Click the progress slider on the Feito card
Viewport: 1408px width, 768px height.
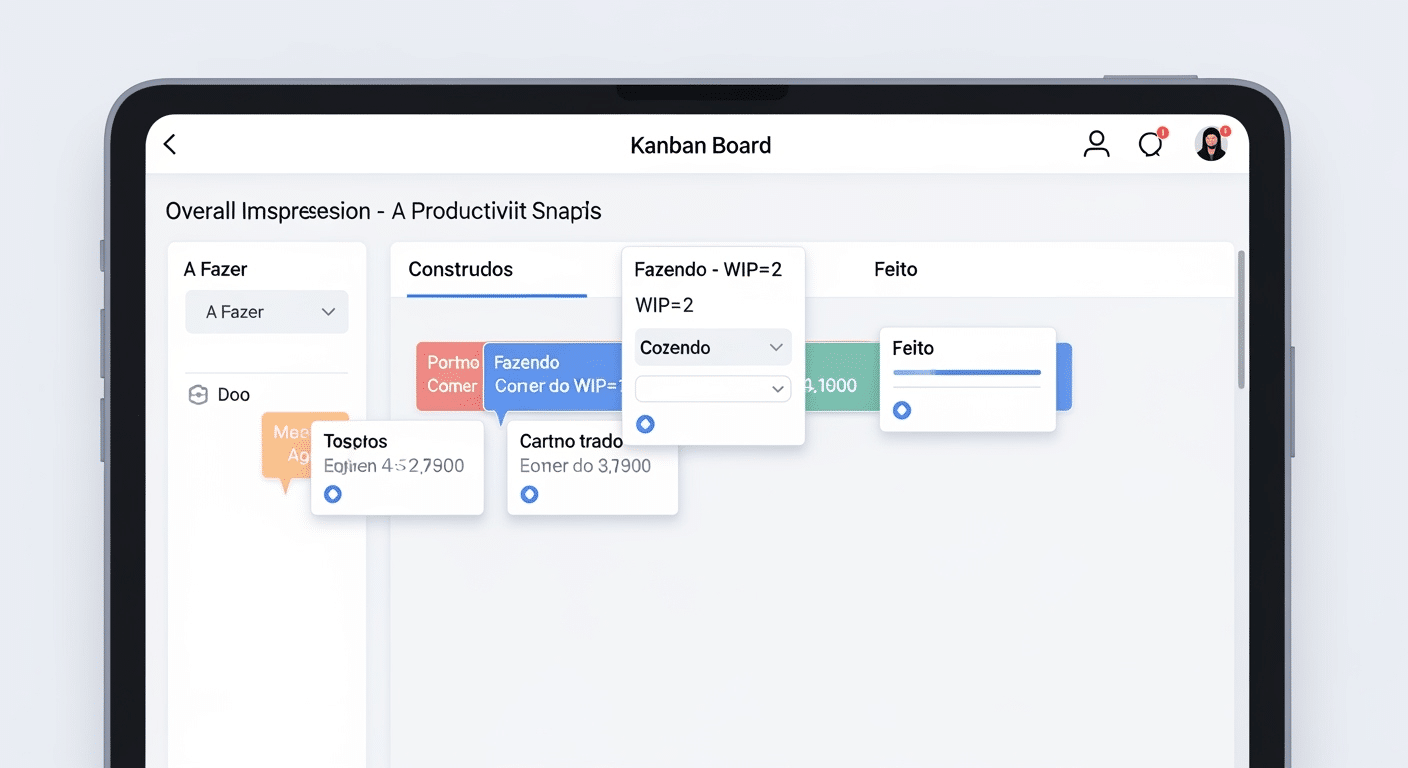pyautogui.click(x=966, y=373)
